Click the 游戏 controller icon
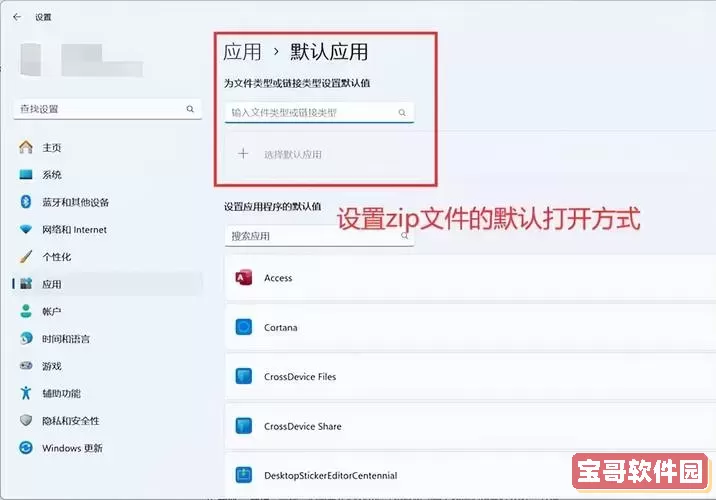 tap(26, 366)
